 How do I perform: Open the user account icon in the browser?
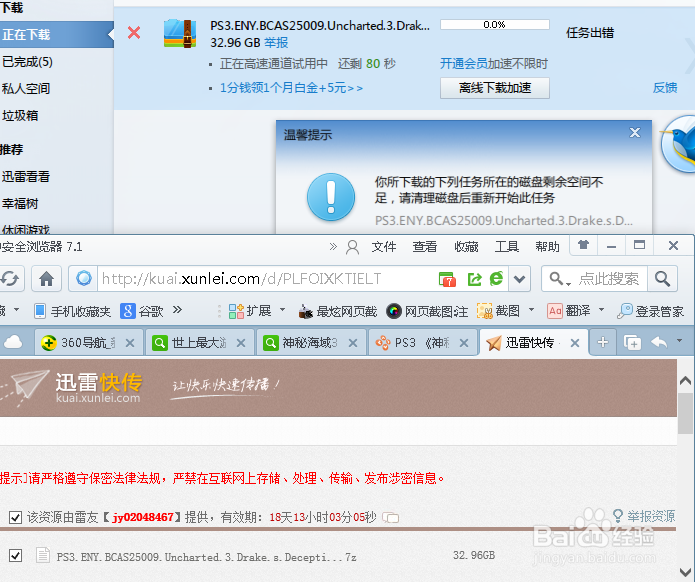(352, 247)
